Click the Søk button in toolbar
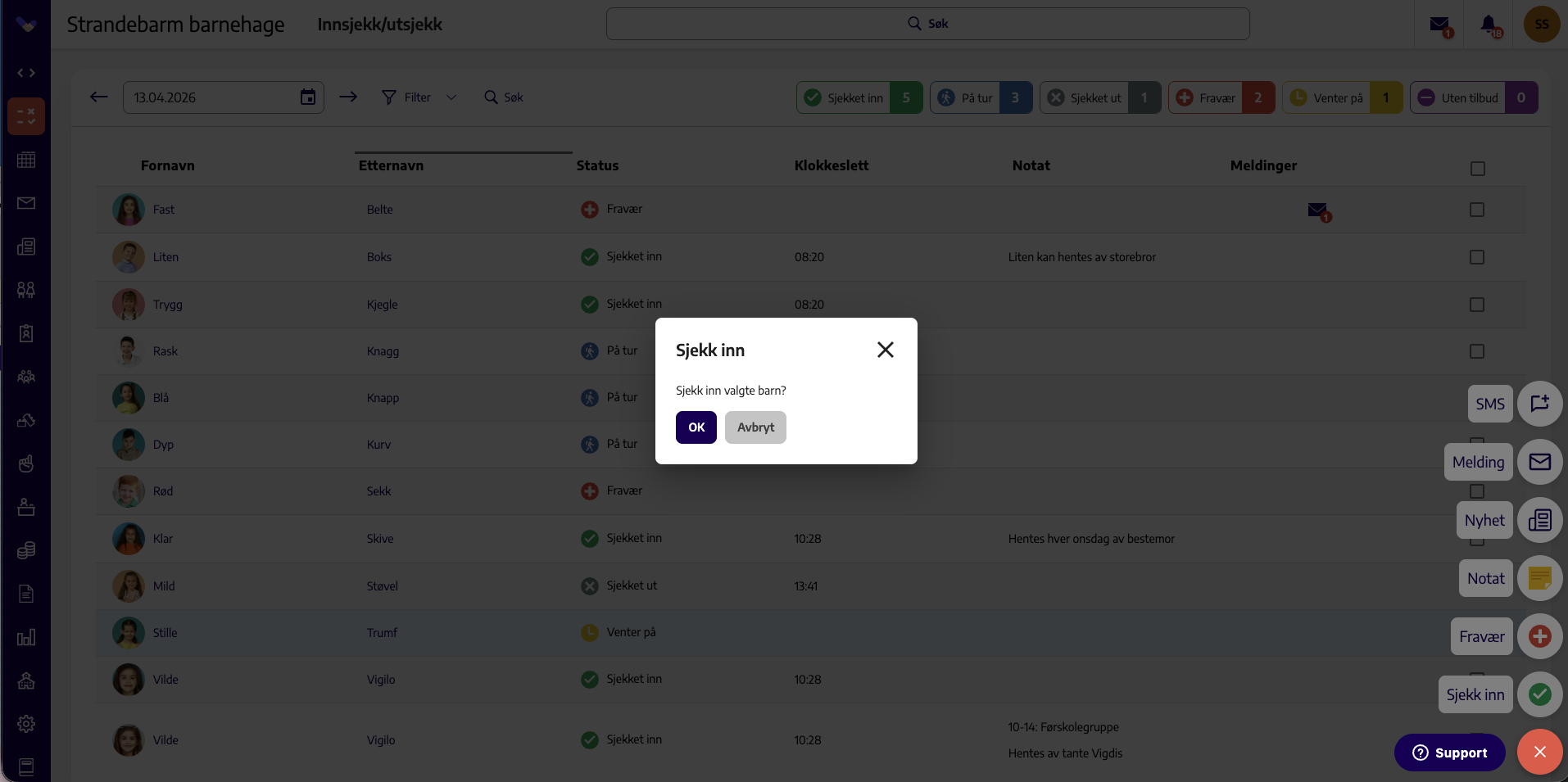The width and height of the screenshot is (1568, 782). tap(504, 97)
